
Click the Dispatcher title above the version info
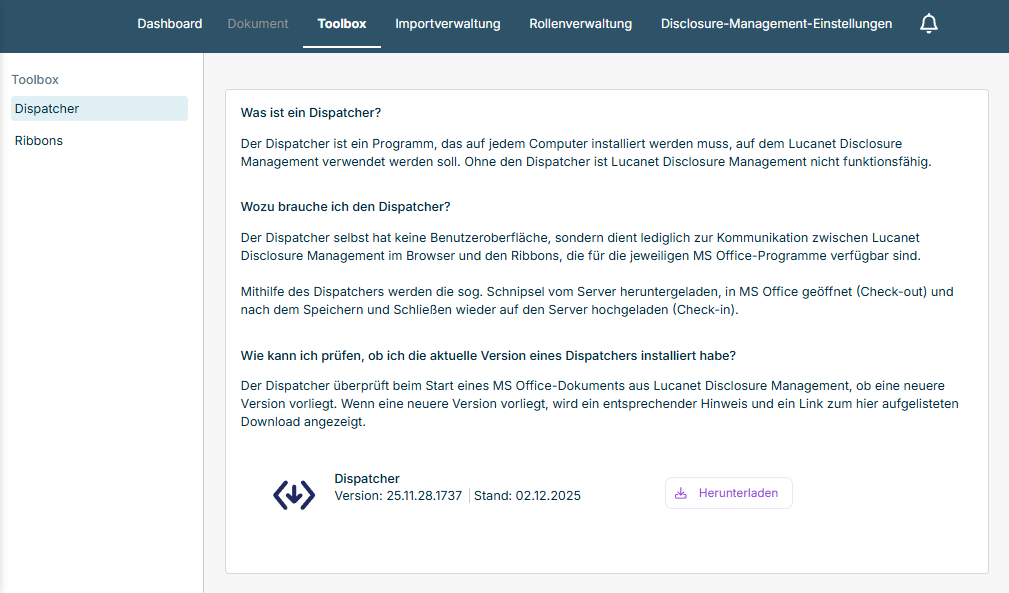[366, 478]
